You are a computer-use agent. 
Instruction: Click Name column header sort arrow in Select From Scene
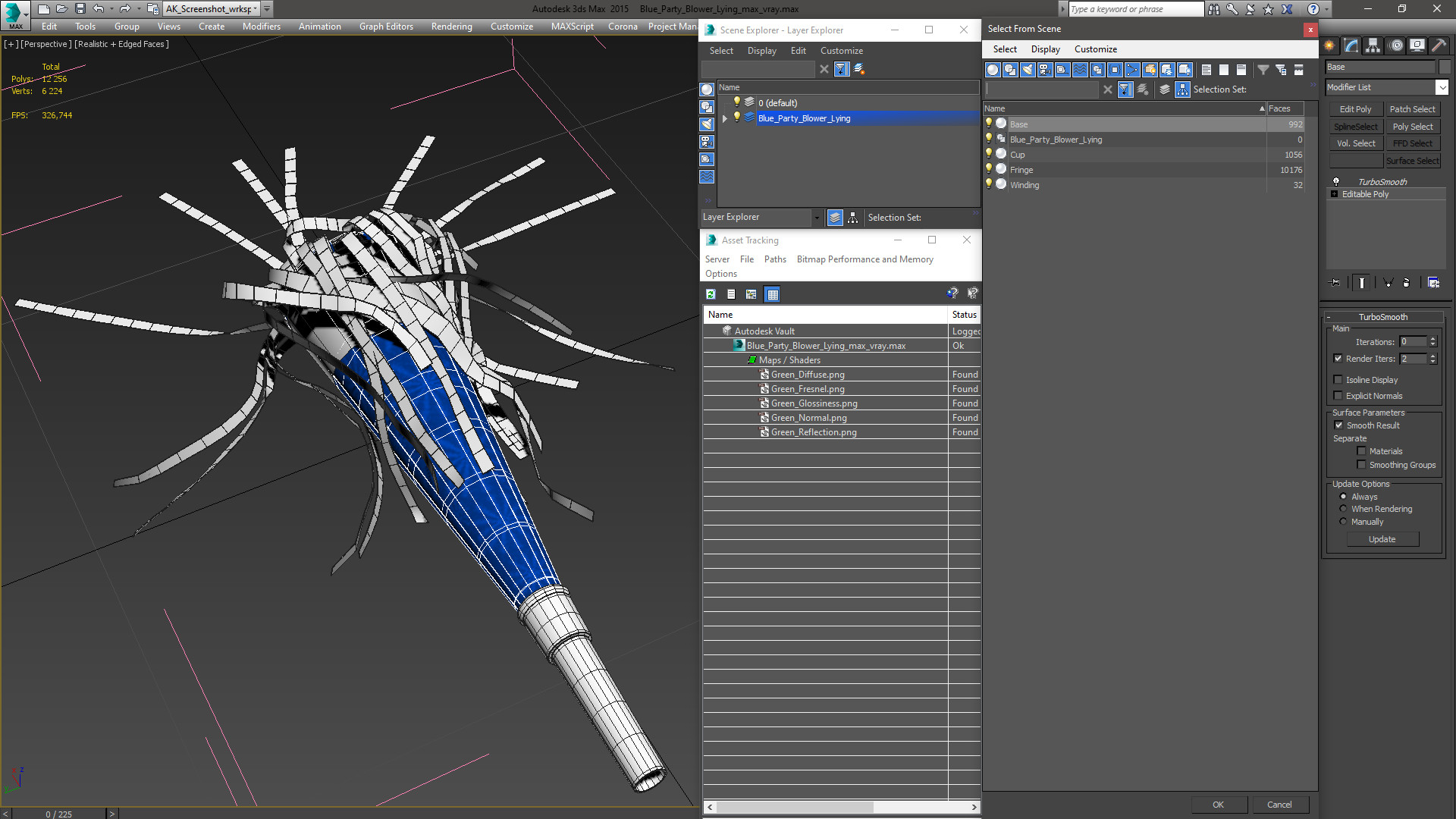point(1262,108)
